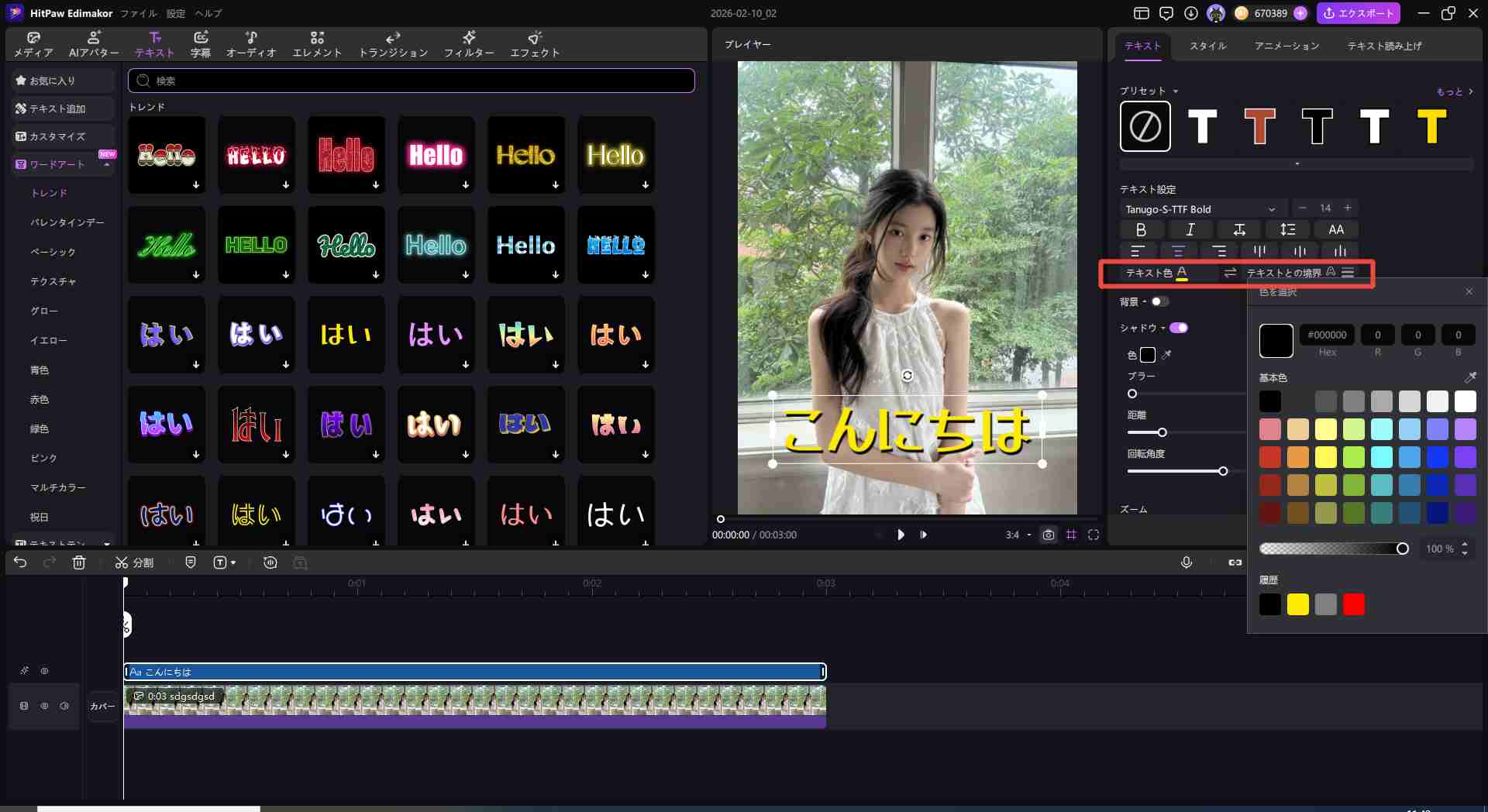Switch to the アニメーション tab
The height and width of the screenshot is (812, 1488).
pos(1286,46)
